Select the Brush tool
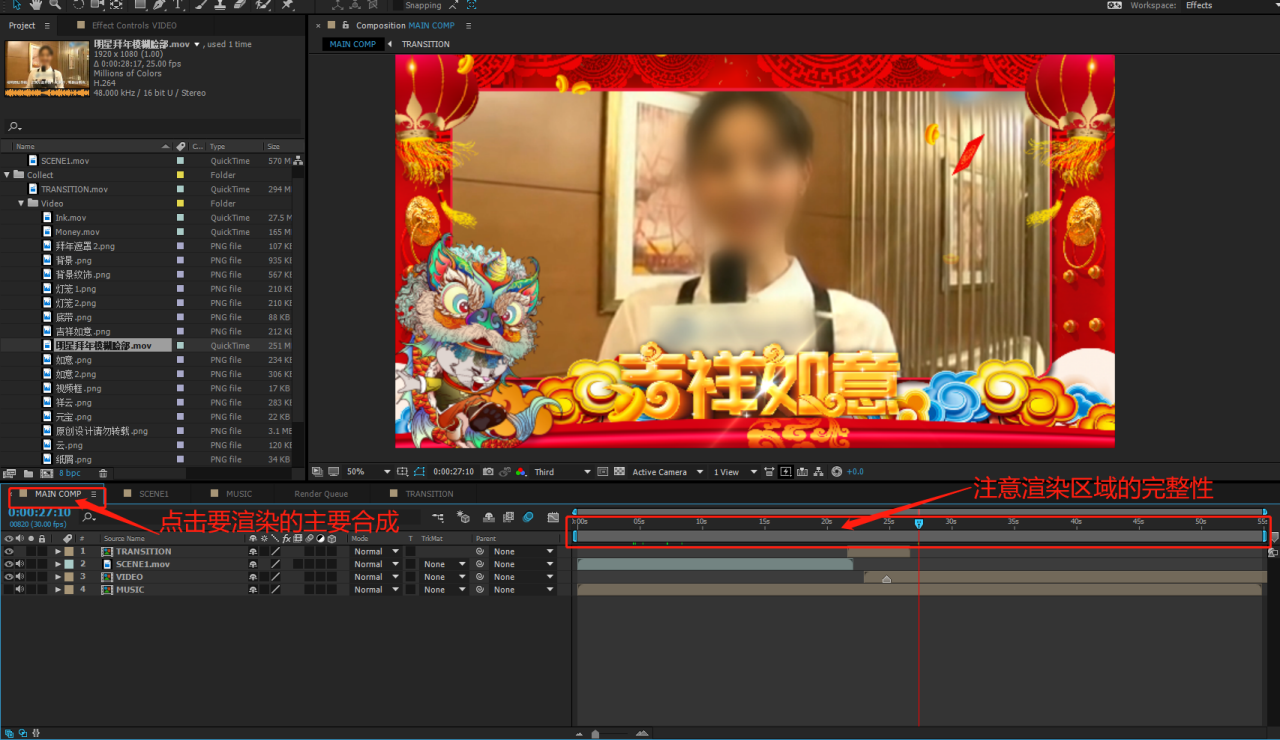 (201, 5)
